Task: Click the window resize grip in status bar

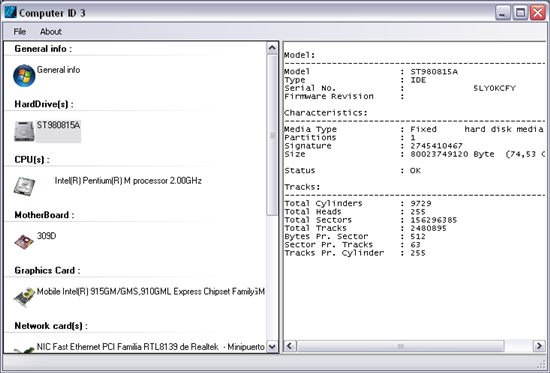Action: click(x=542, y=365)
